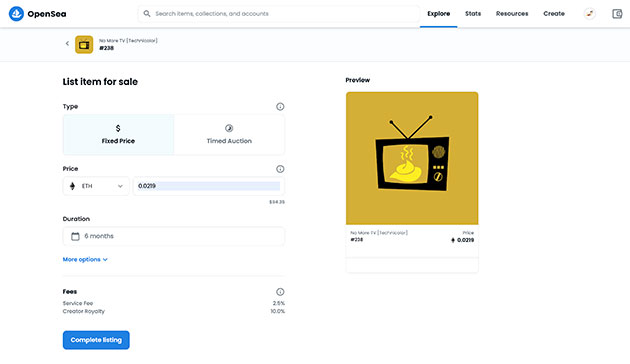Viewport: 630px width, 364px height.
Task: Expand More options
Action: [85, 260]
